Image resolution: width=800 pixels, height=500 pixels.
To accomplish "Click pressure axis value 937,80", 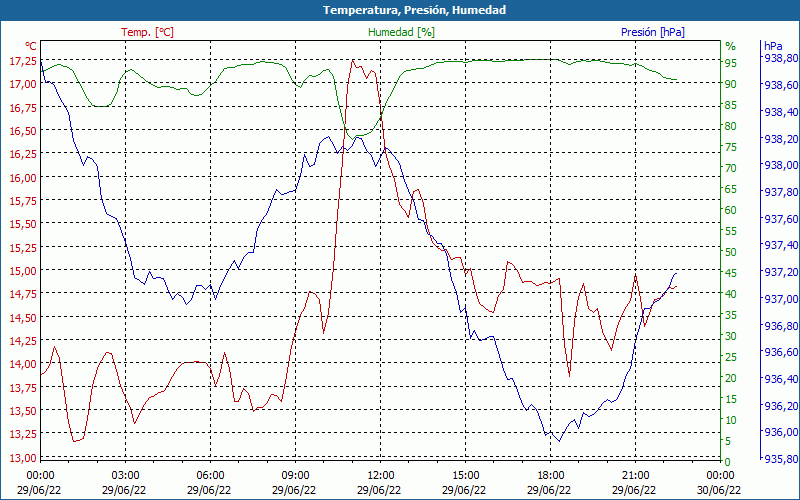I will click(781, 192).
